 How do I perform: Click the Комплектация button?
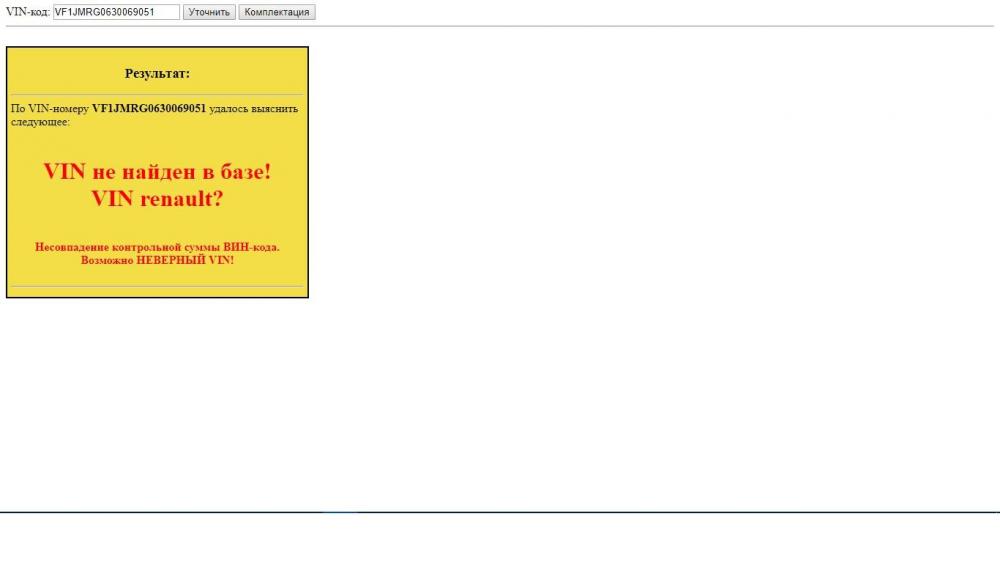277,12
